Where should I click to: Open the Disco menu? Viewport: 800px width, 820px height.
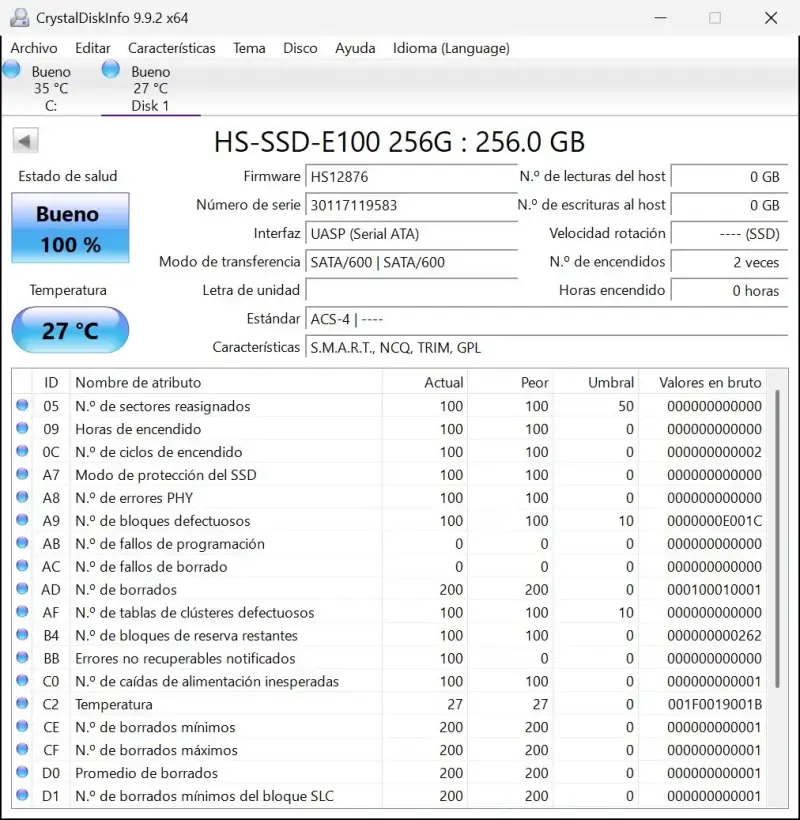pos(300,48)
